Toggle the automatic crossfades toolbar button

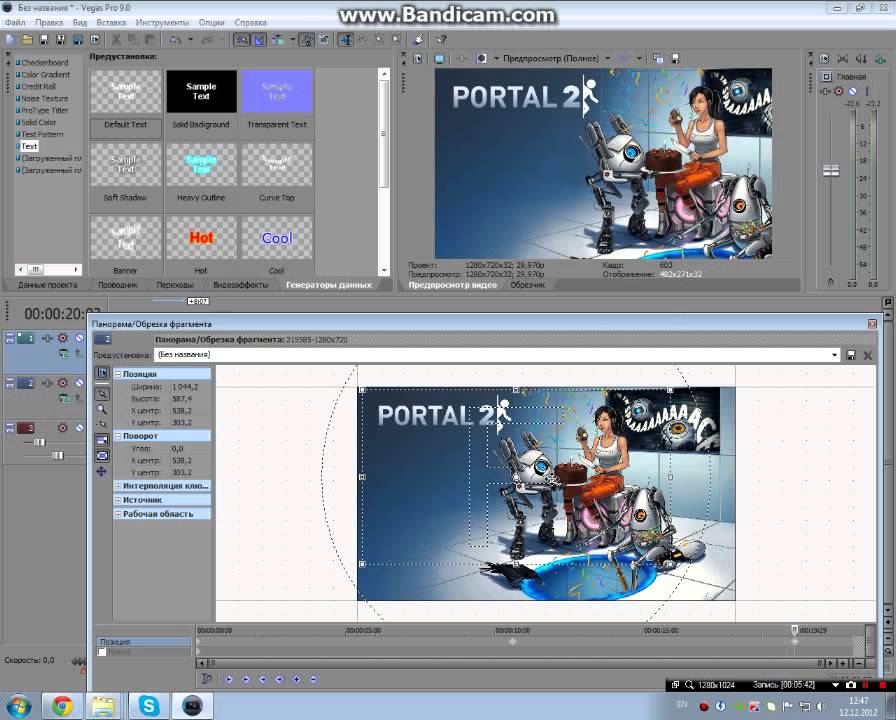tap(259, 40)
